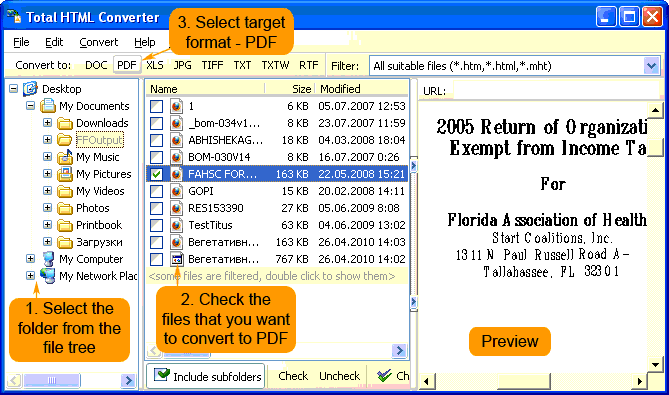Screen dimensions: 669x395
Task: Choose TIFF conversion format
Action: 212,65
